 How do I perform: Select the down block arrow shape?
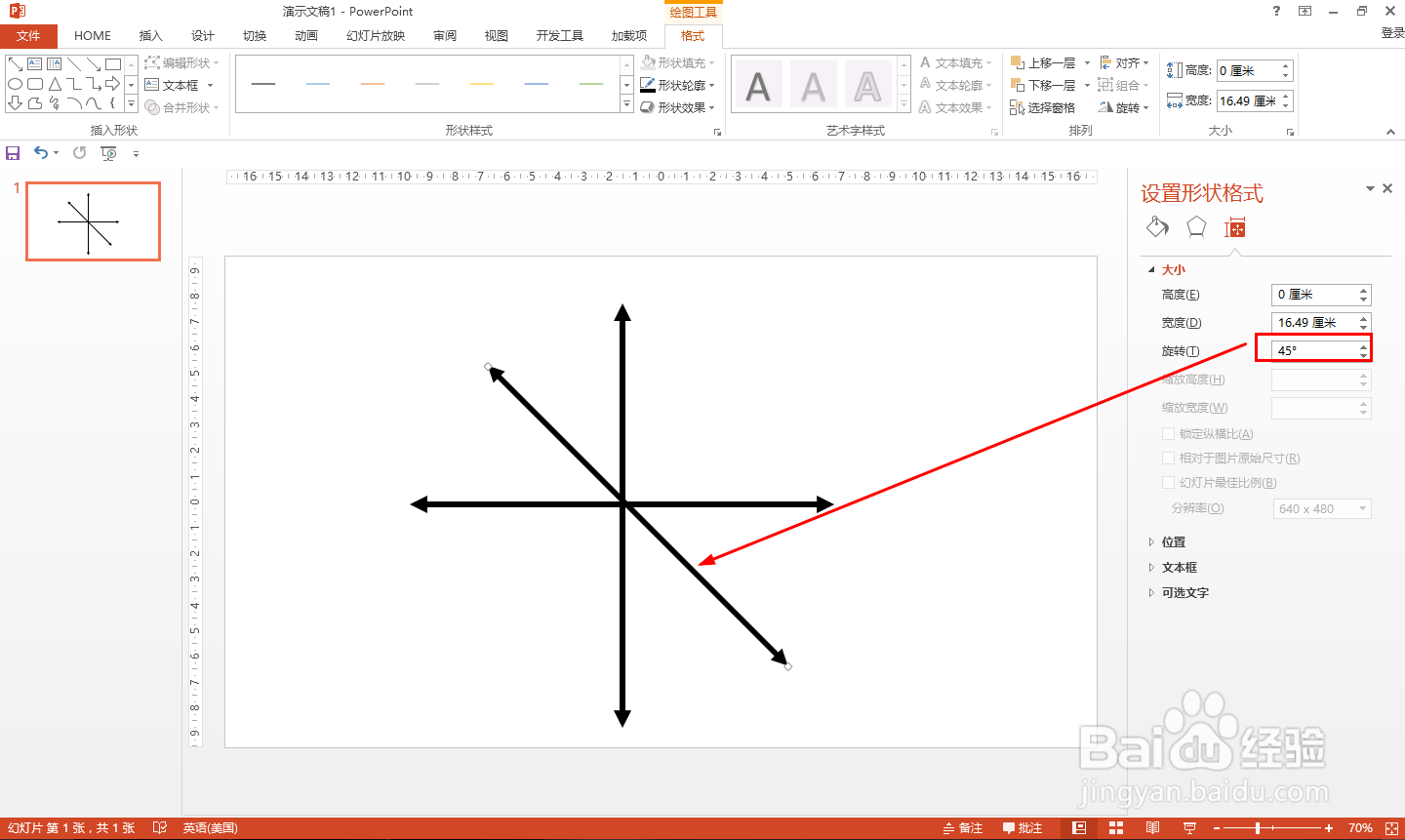pos(16,102)
